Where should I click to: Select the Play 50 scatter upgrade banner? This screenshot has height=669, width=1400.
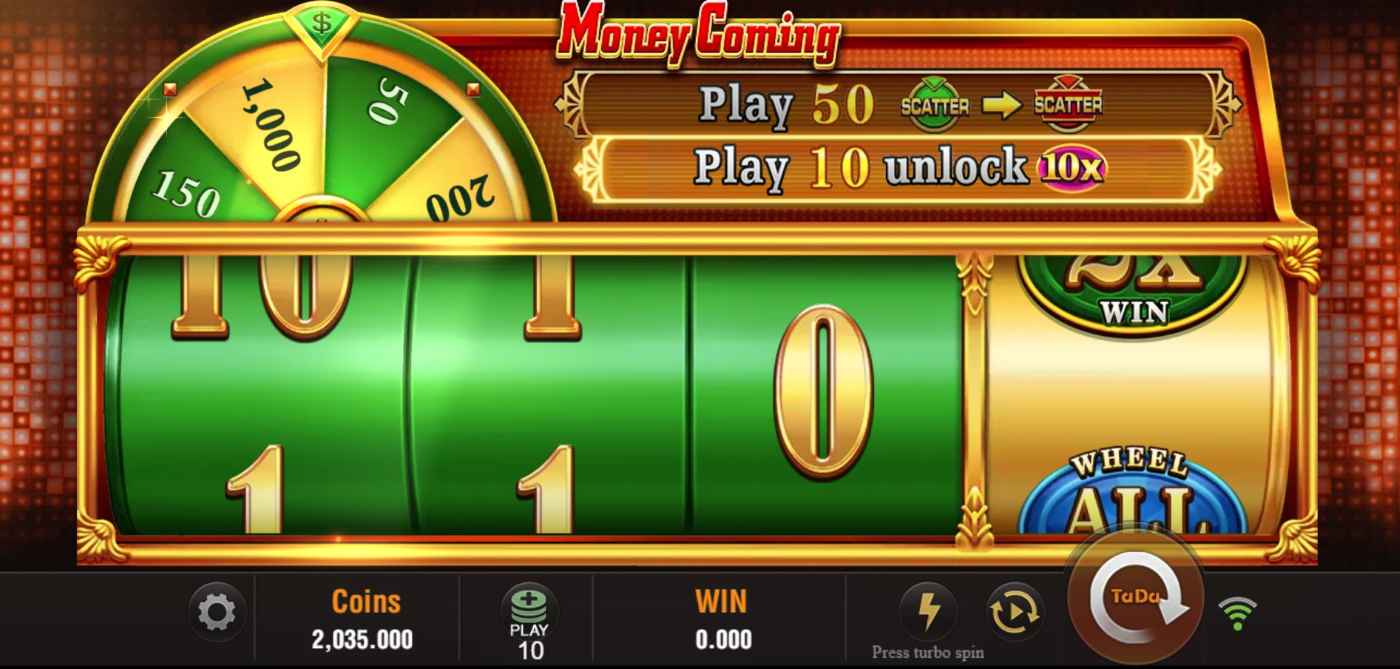point(898,104)
